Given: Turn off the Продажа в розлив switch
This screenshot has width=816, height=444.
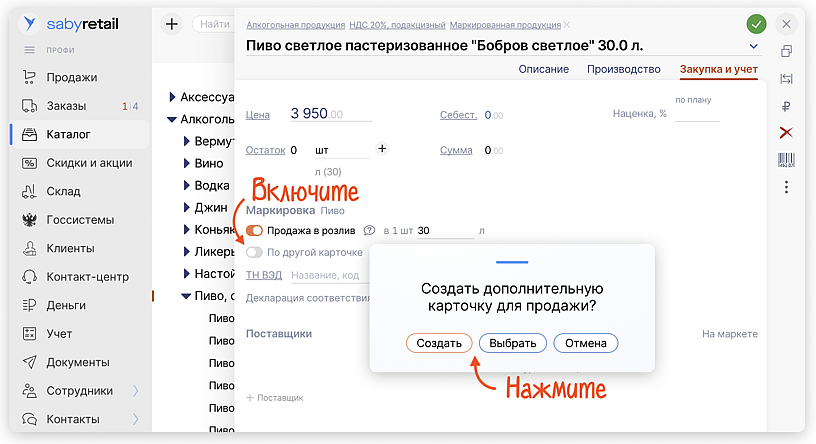Looking at the screenshot, I should pyautogui.click(x=254, y=231).
